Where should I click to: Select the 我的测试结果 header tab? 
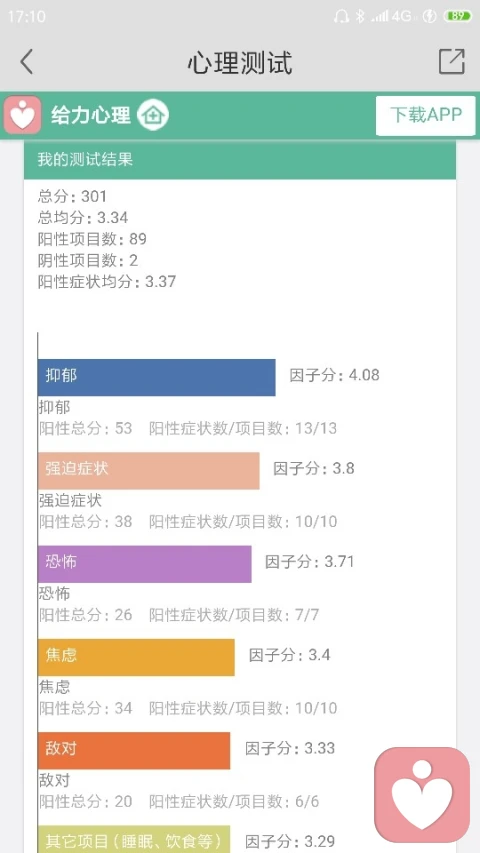(x=239, y=159)
